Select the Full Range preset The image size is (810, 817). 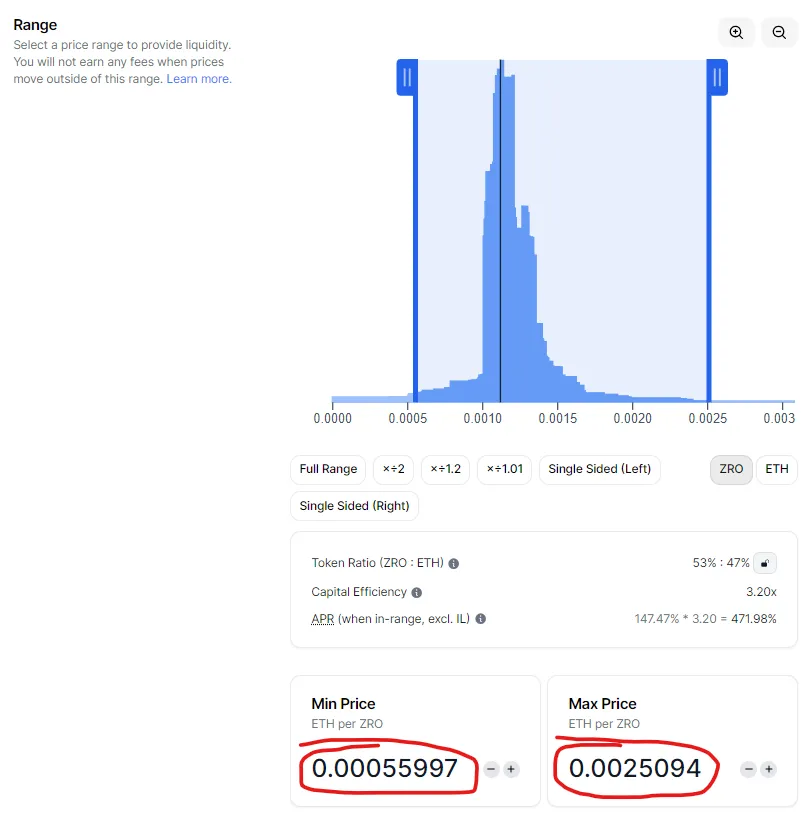point(328,469)
